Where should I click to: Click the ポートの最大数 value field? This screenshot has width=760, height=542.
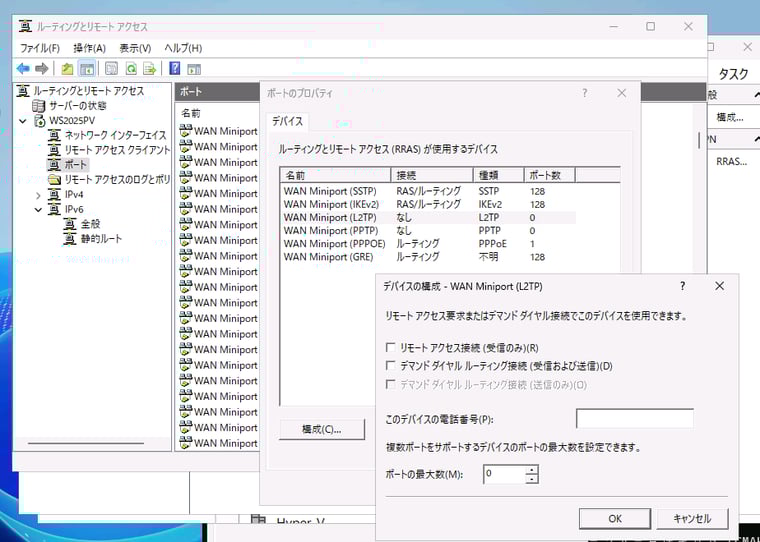(505, 474)
